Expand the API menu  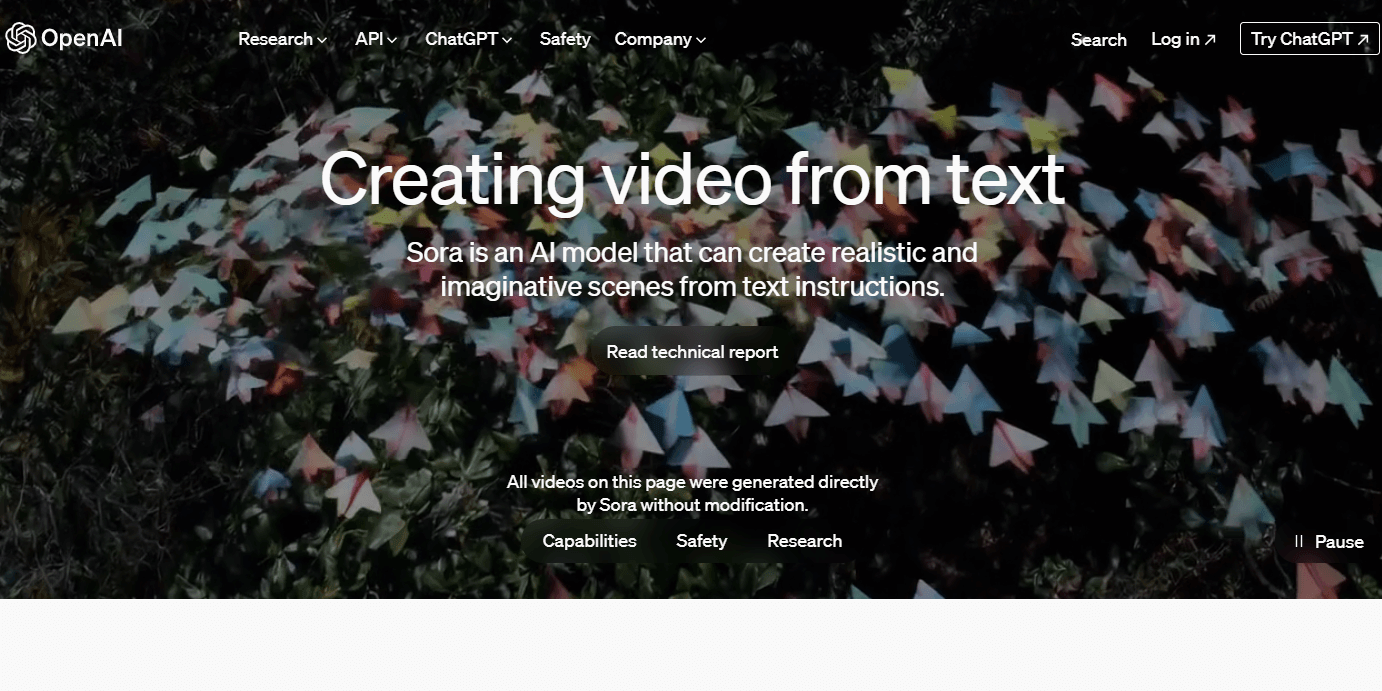coord(376,39)
